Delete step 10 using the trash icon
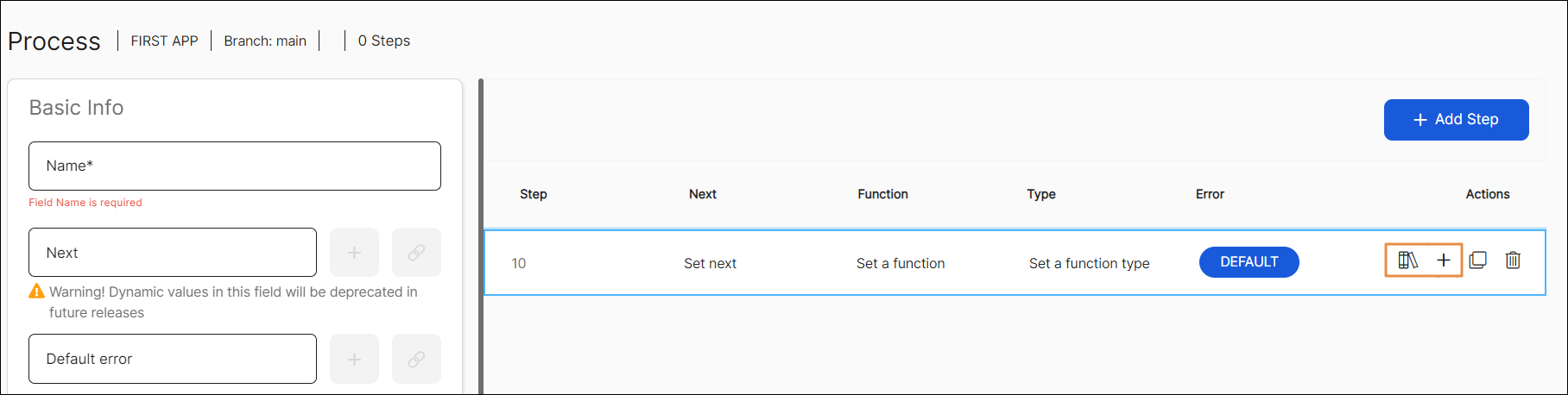Screen dimensions: 1568x395 click(x=1513, y=260)
